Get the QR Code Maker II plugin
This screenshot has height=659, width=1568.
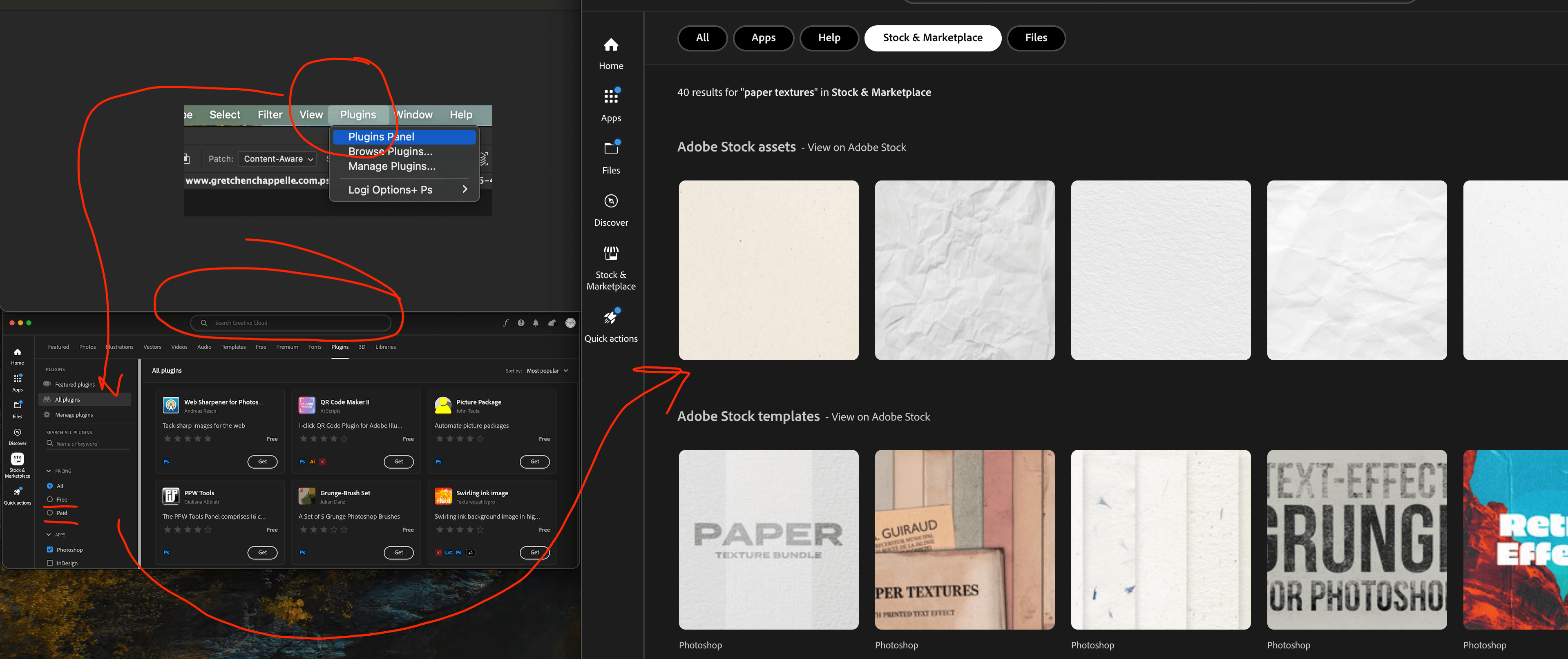pos(399,461)
